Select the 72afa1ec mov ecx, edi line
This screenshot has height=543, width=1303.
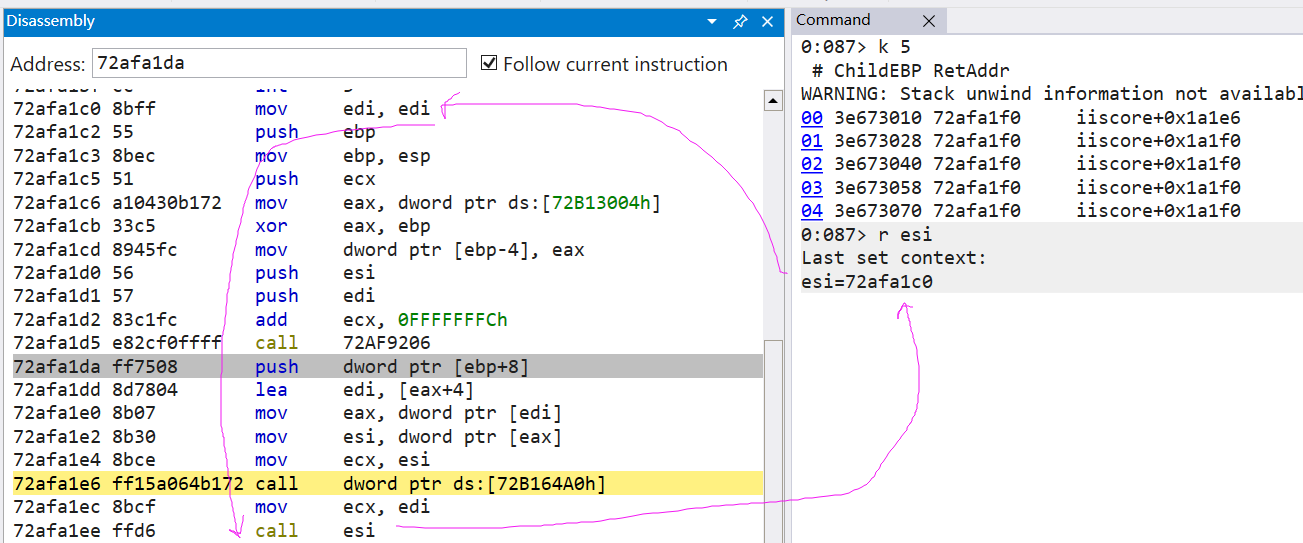pos(387,507)
